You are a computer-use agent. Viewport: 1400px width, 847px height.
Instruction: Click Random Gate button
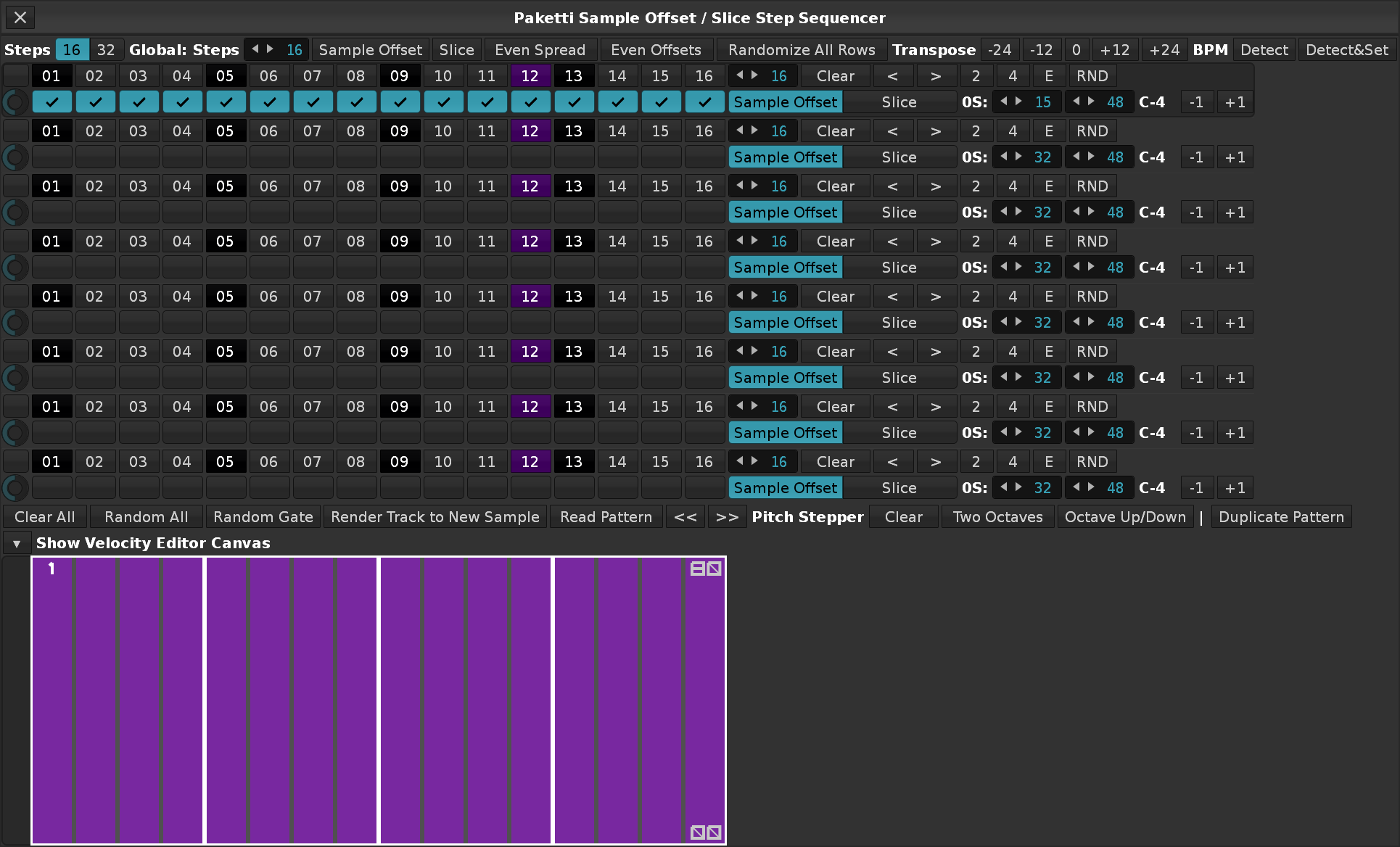coord(263,517)
